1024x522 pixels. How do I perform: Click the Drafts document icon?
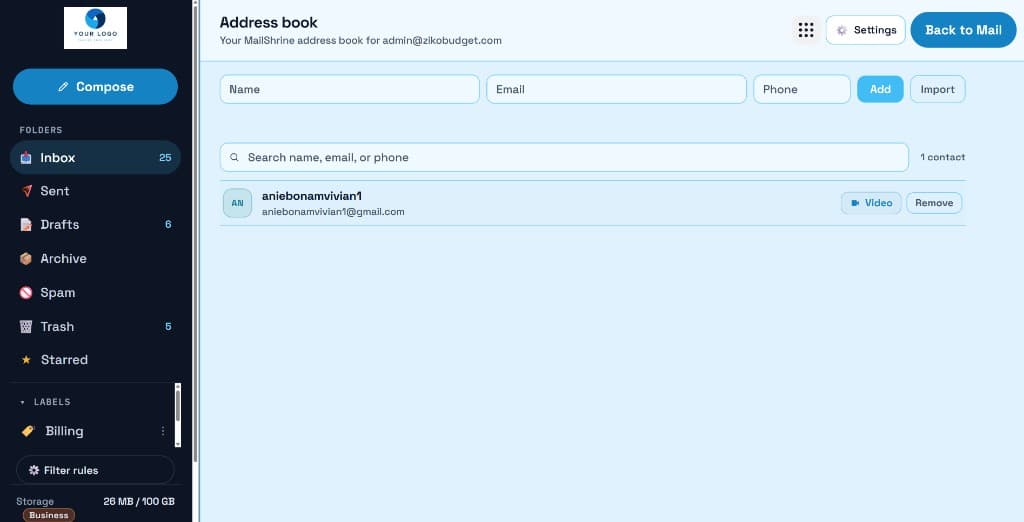tap(26, 224)
